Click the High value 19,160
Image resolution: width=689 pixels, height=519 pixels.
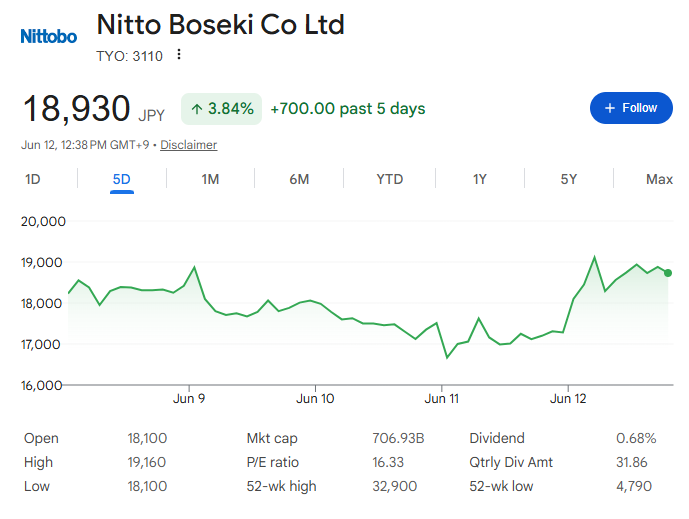pyautogui.click(x=147, y=462)
